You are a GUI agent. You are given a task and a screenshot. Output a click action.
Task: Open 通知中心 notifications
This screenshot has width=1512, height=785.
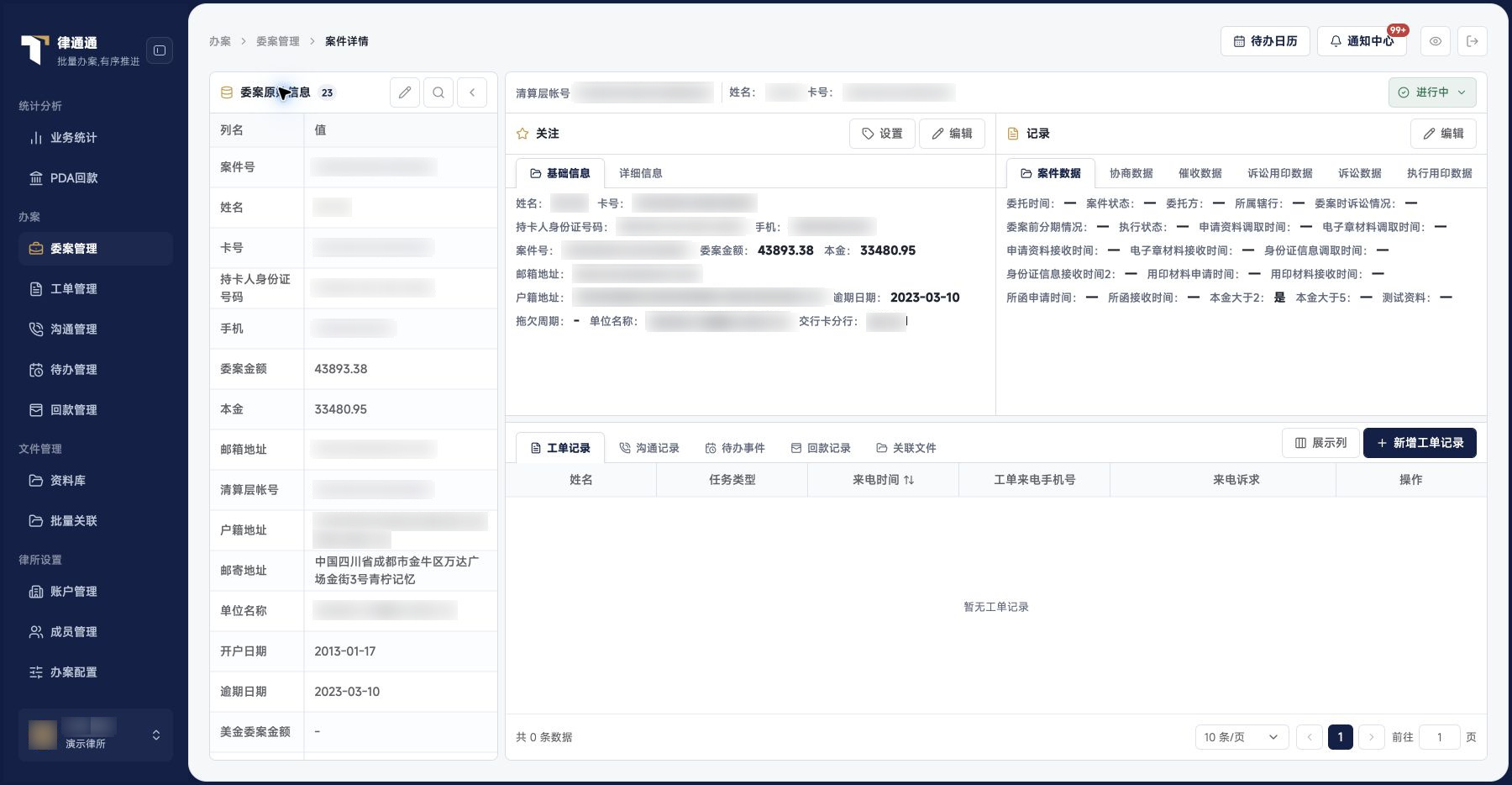[x=1362, y=41]
